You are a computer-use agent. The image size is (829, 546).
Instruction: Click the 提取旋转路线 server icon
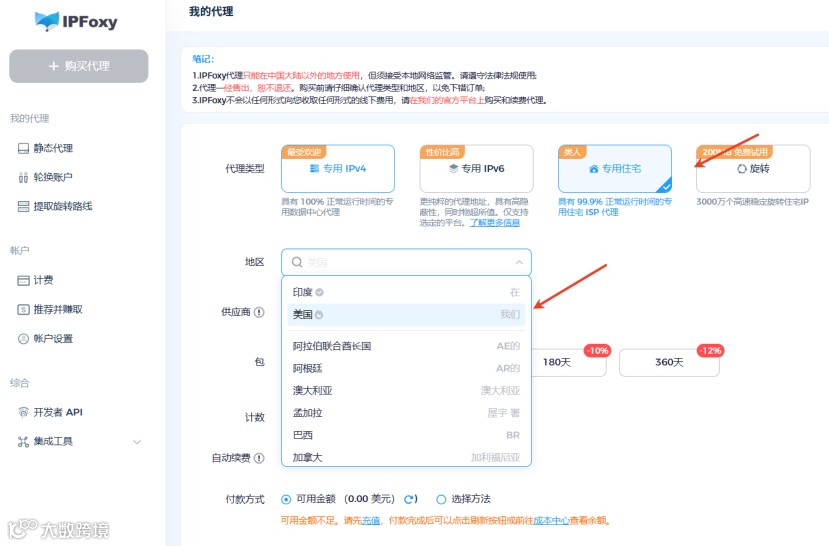(23, 206)
